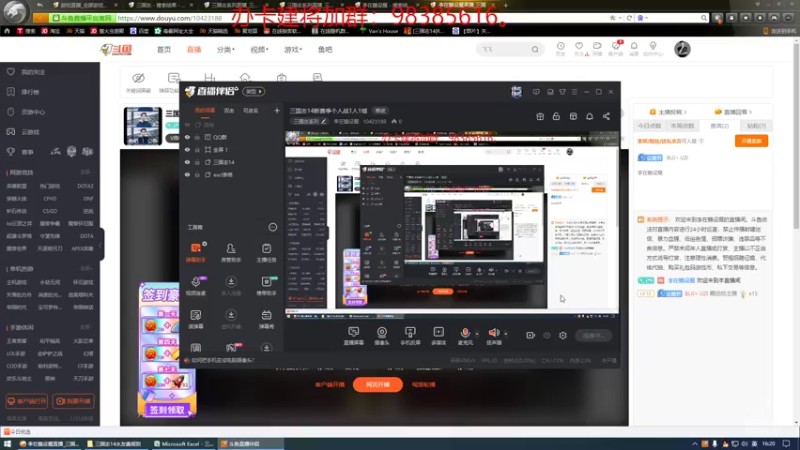Screen dimensions: 800x450
Task: Click the 修改 title edit button
Action: (381, 111)
